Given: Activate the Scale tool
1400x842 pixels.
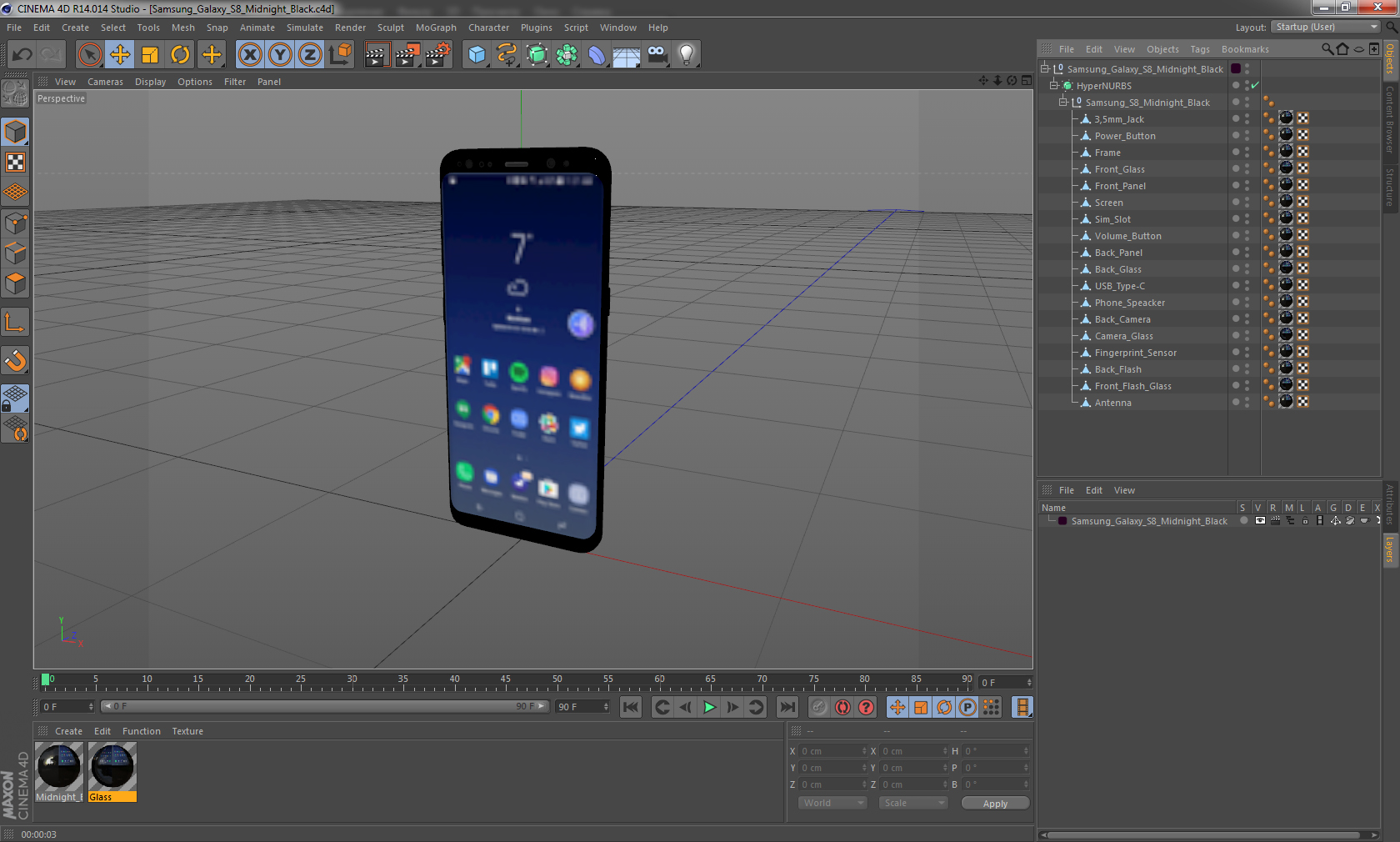Looking at the screenshot, I should click(x=150, y=55).
